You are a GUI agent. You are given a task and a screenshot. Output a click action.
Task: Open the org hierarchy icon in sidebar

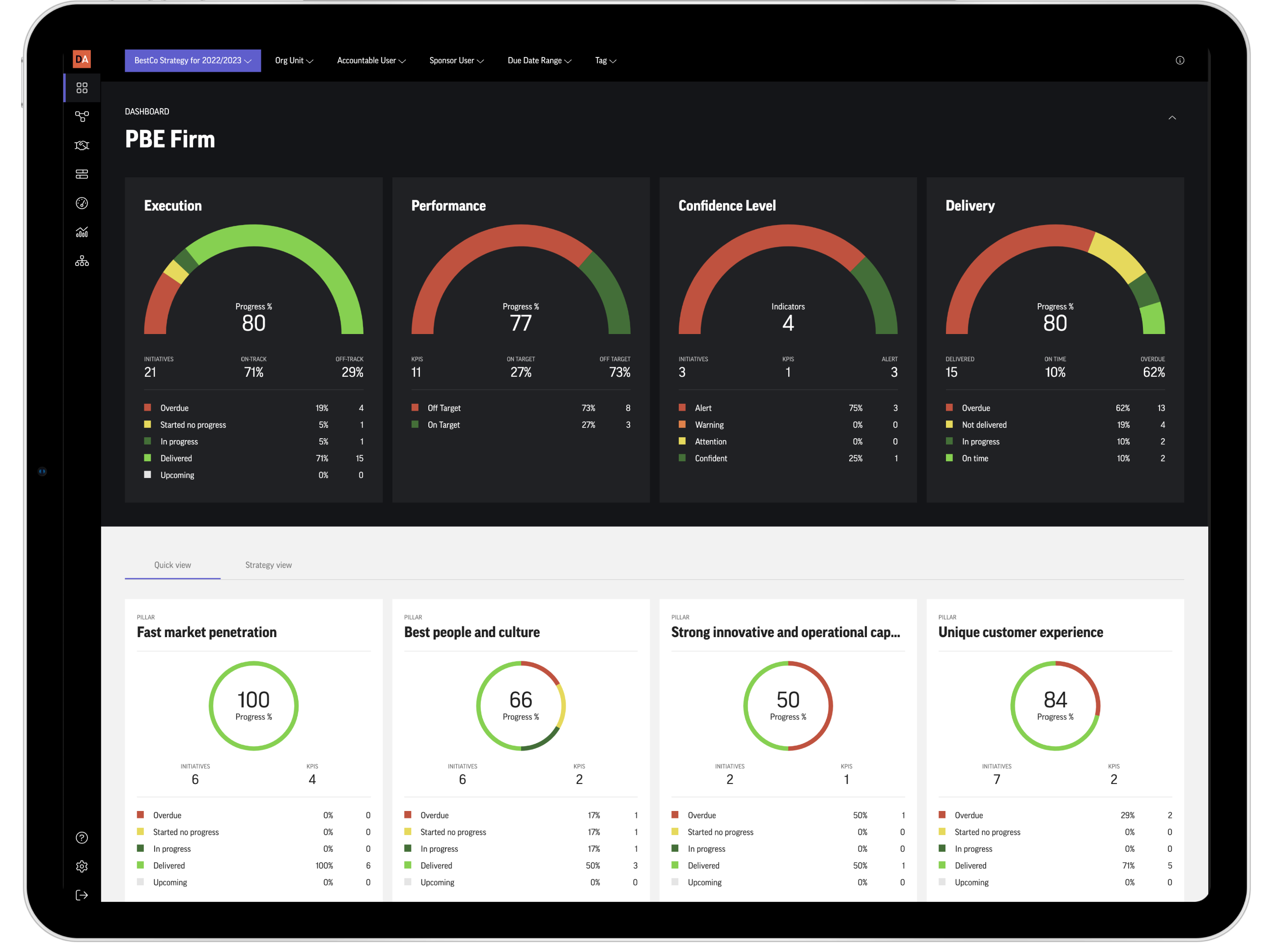[82, 261]
